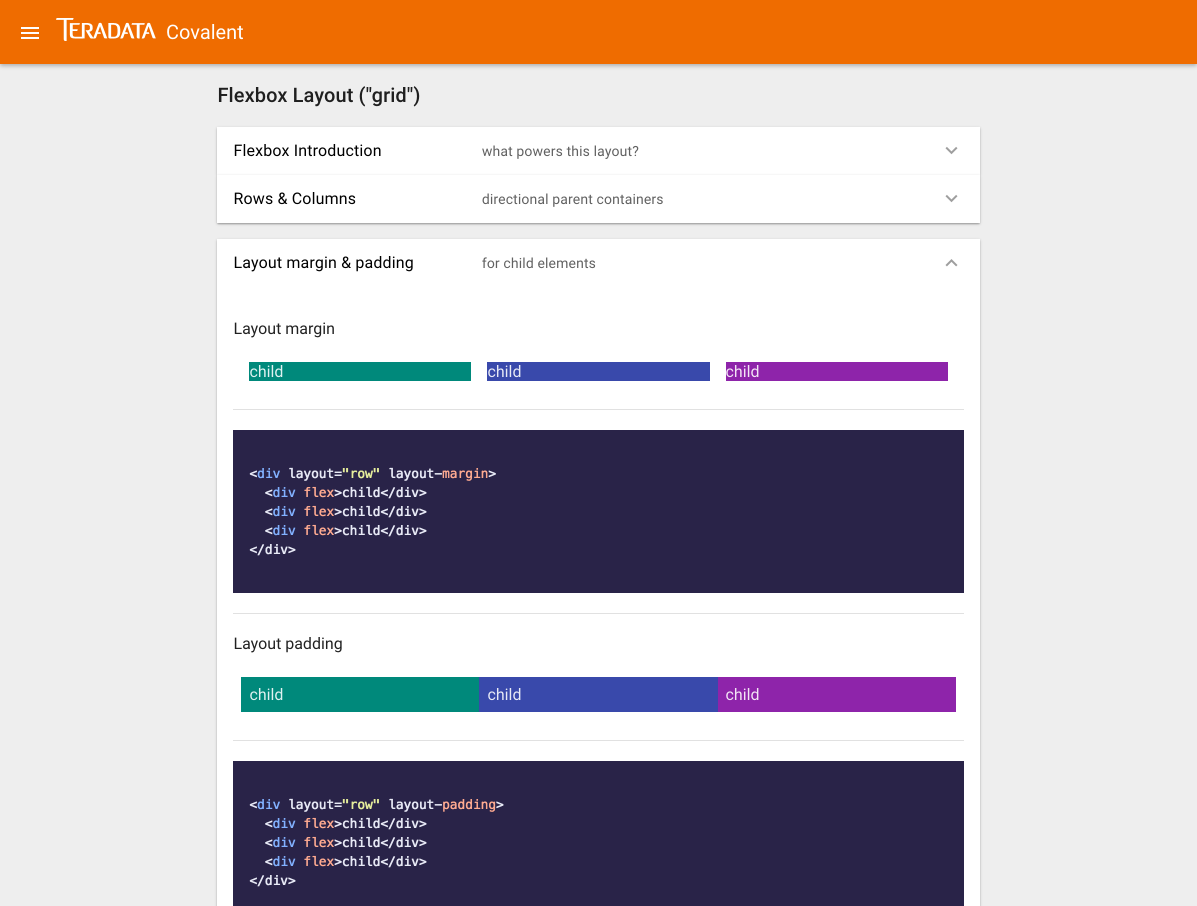The width and height of the screenshot is (1197, 906).
Task: Expand the Rows & Columns panel
Action: 598,198
